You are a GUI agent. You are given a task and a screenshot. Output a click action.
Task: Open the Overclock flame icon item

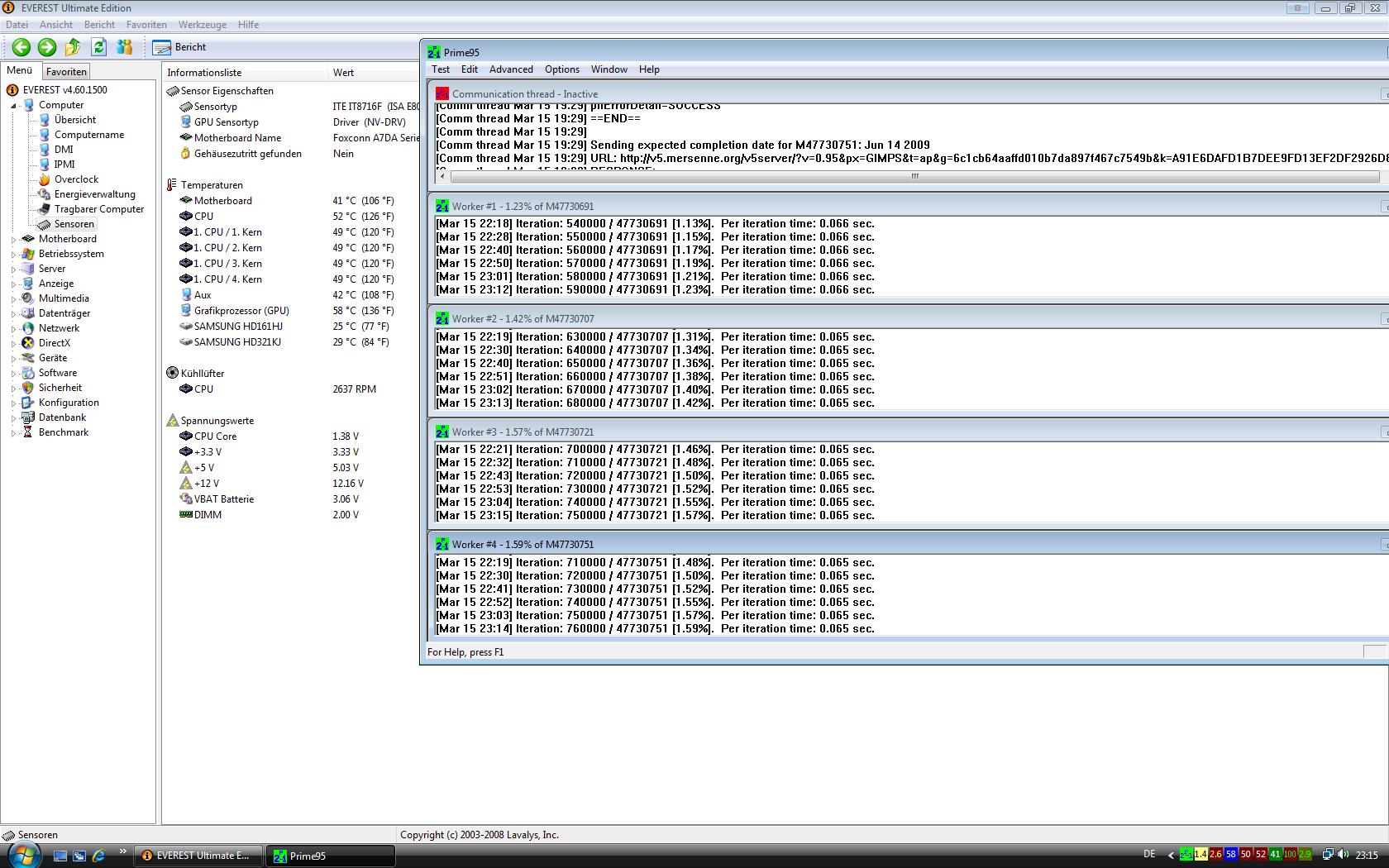(x=45, y=179)
